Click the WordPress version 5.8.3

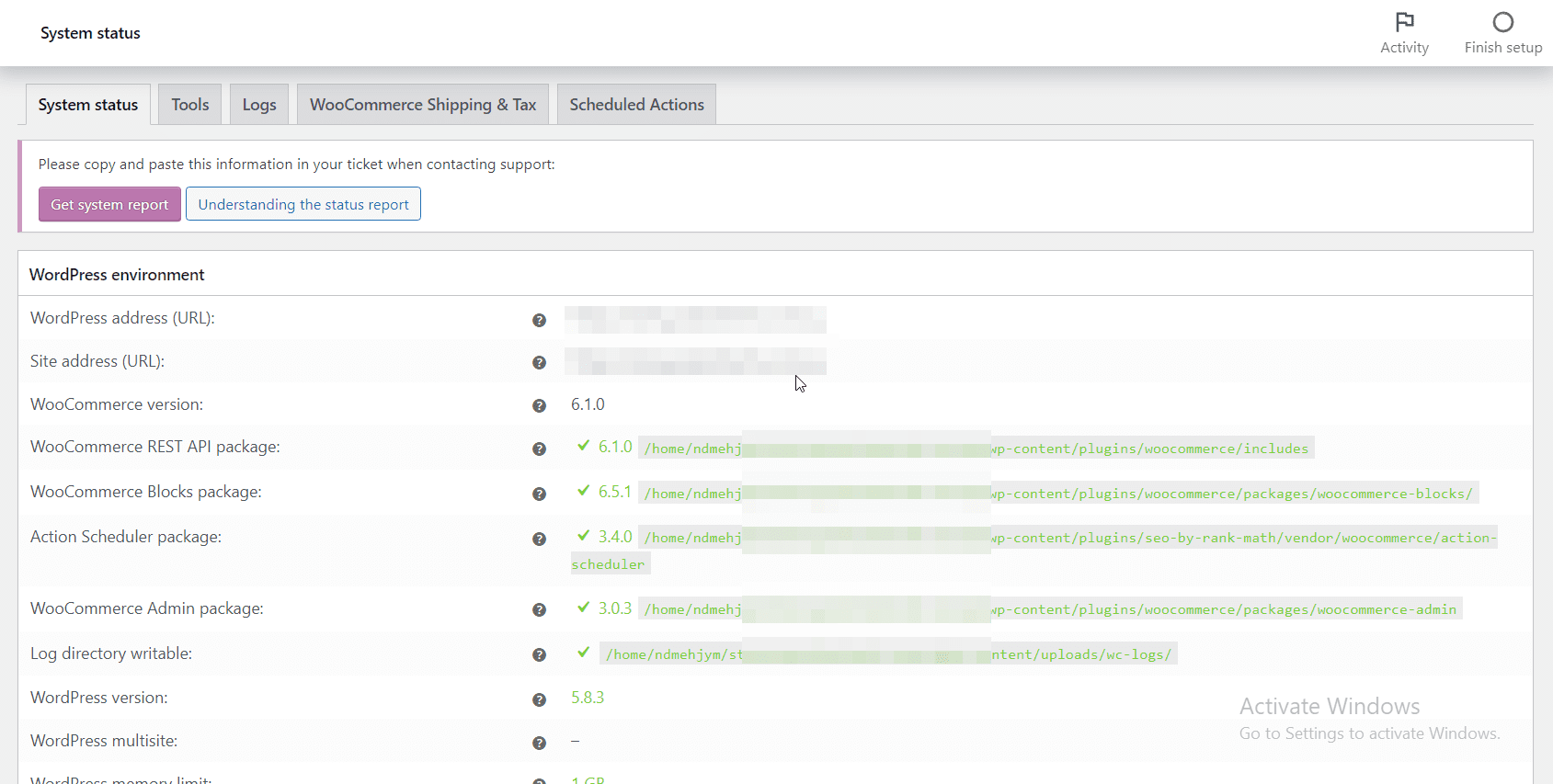tap(588, 698)
